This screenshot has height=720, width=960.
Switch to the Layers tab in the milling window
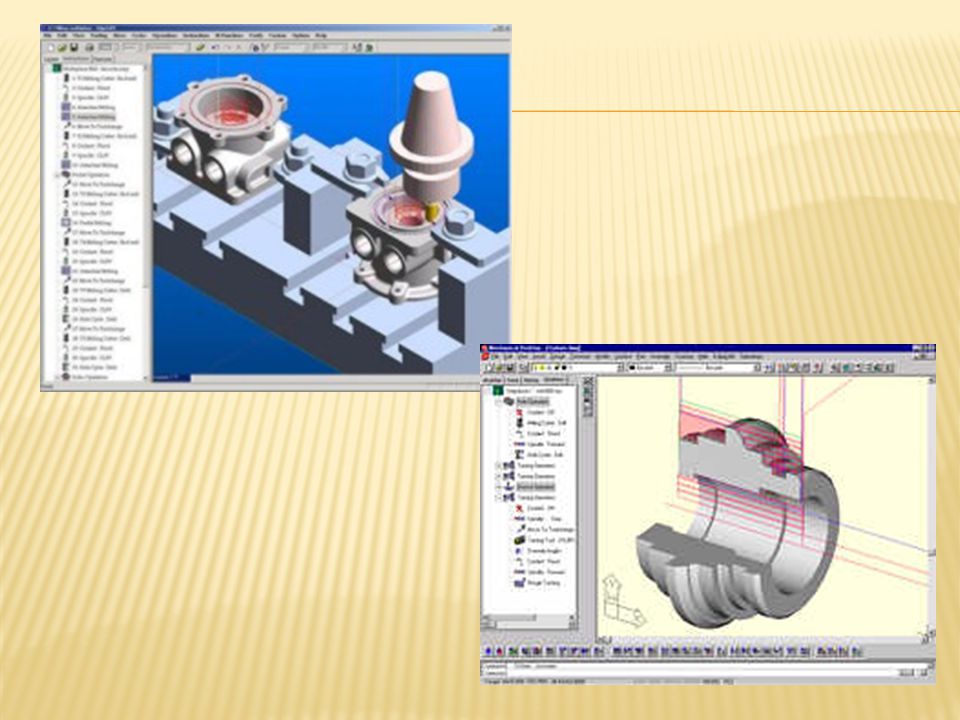coord(51,59)
